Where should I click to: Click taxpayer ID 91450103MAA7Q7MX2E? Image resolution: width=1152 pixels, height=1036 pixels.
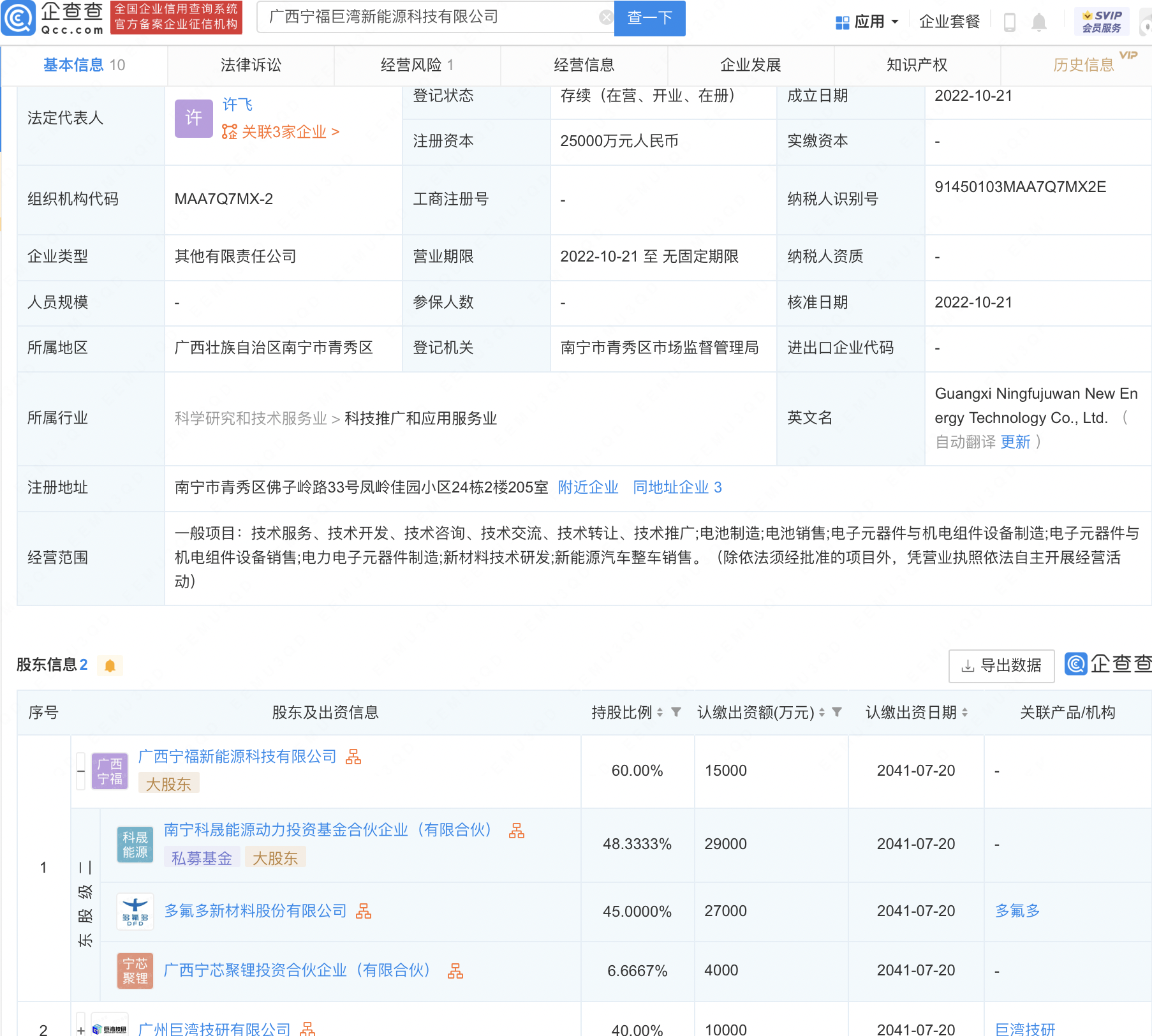pyautogui.click(x=1020, y=187)
